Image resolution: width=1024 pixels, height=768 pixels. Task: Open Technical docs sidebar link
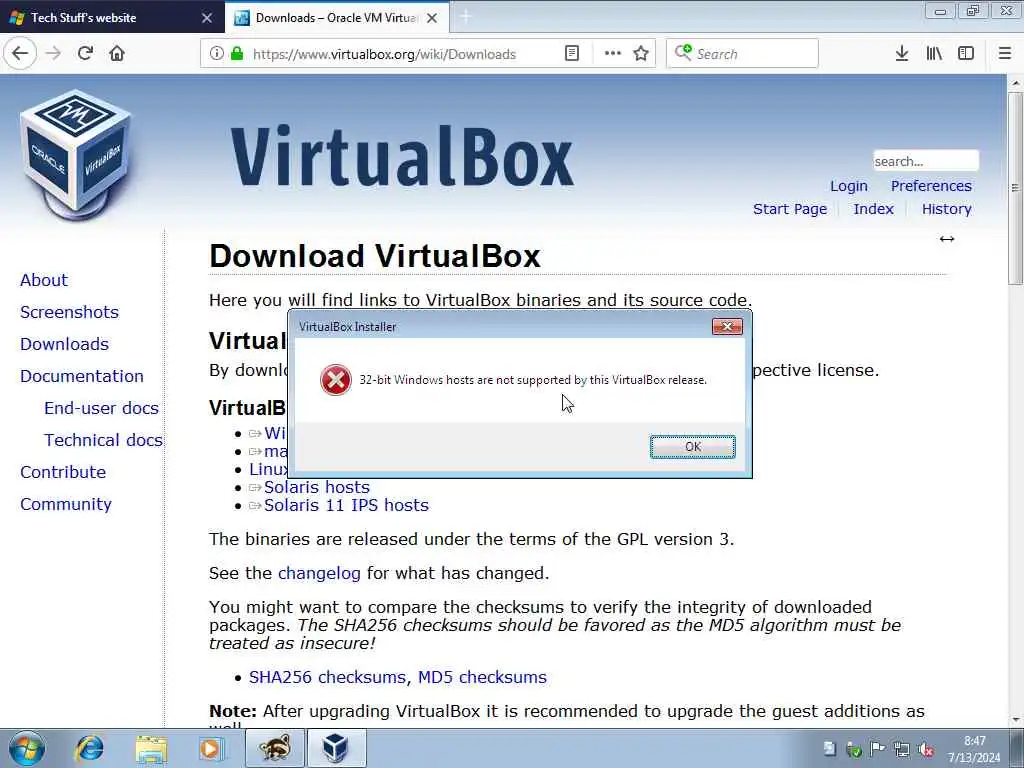103,440
